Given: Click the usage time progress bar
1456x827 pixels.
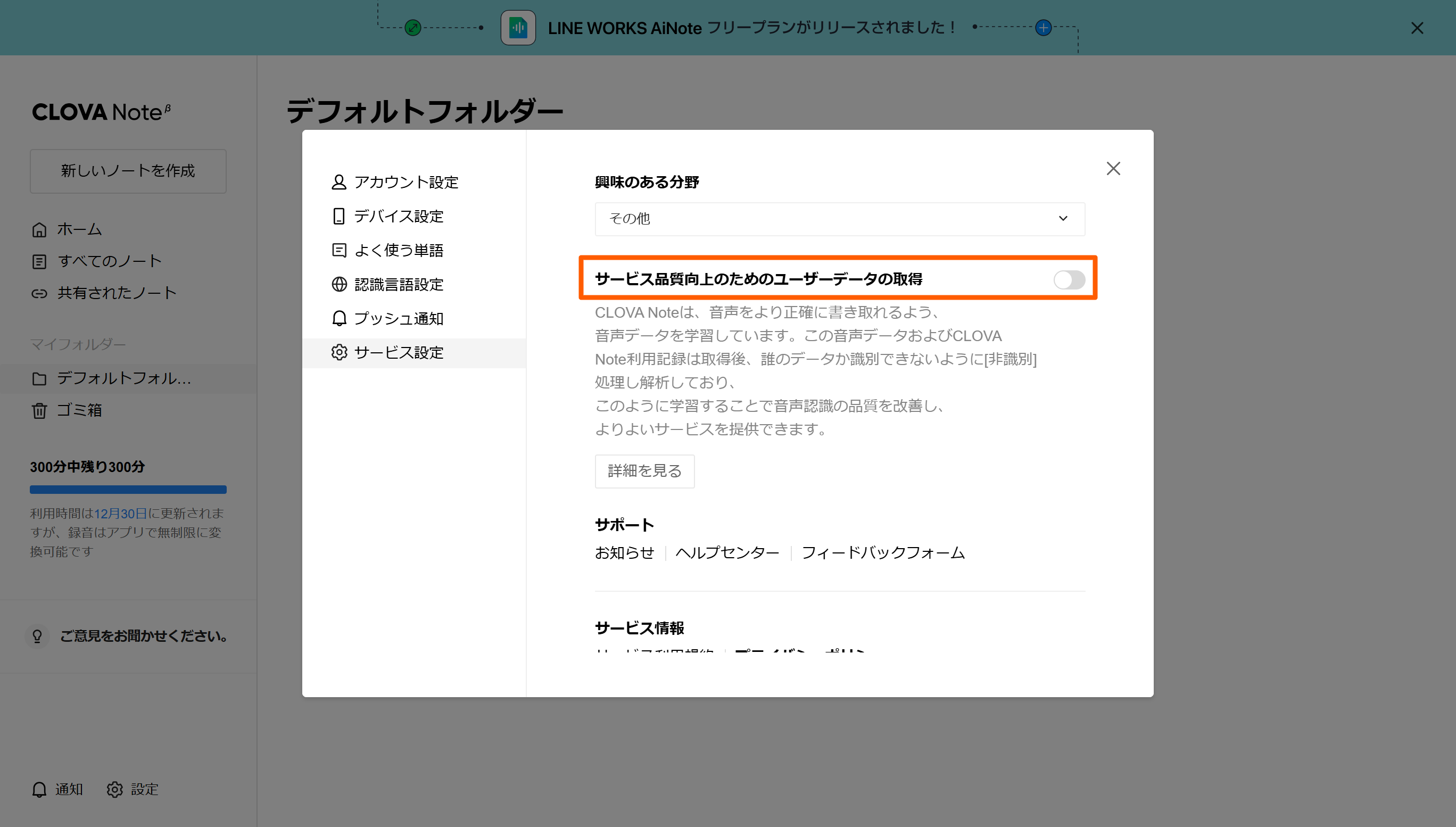Looking at the screenshot, I should (128, 489).
